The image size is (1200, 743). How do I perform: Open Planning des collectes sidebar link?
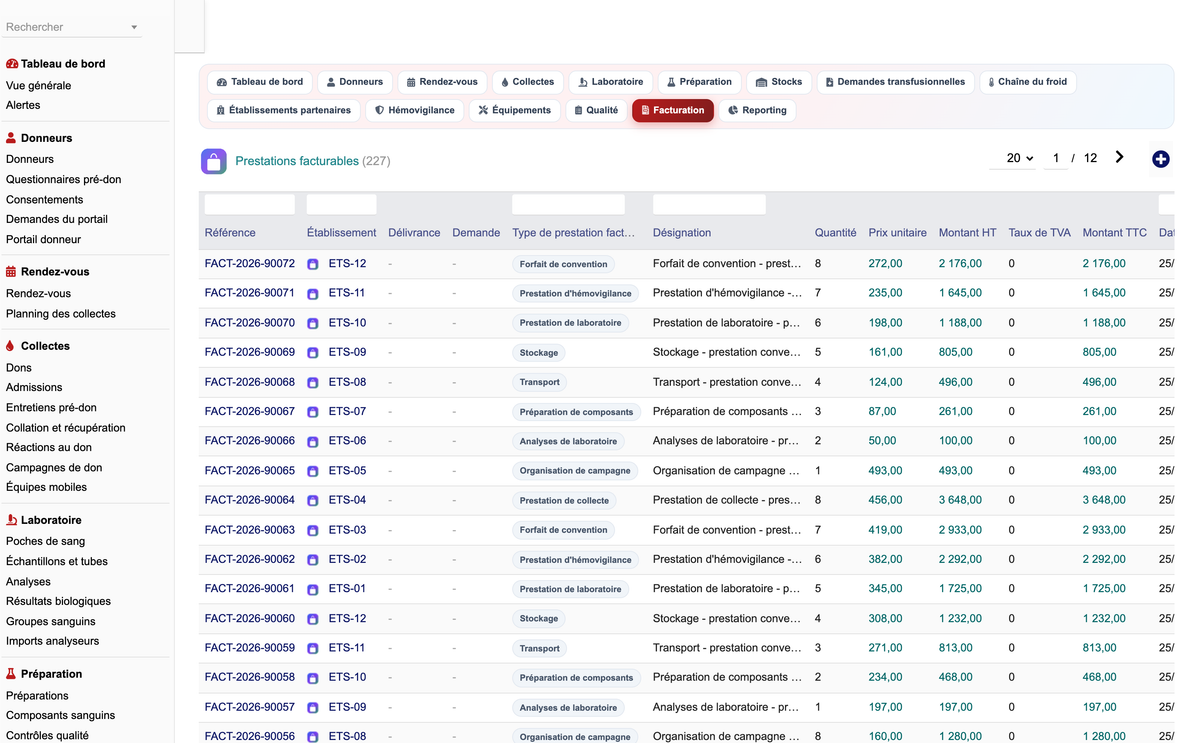coord(61,314)
